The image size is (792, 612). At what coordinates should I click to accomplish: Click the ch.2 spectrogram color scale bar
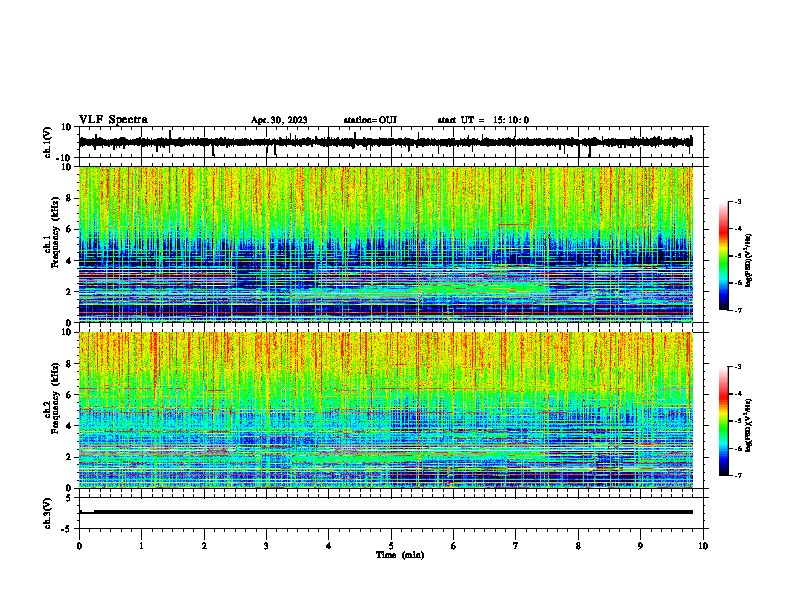(x=724, y=421)
